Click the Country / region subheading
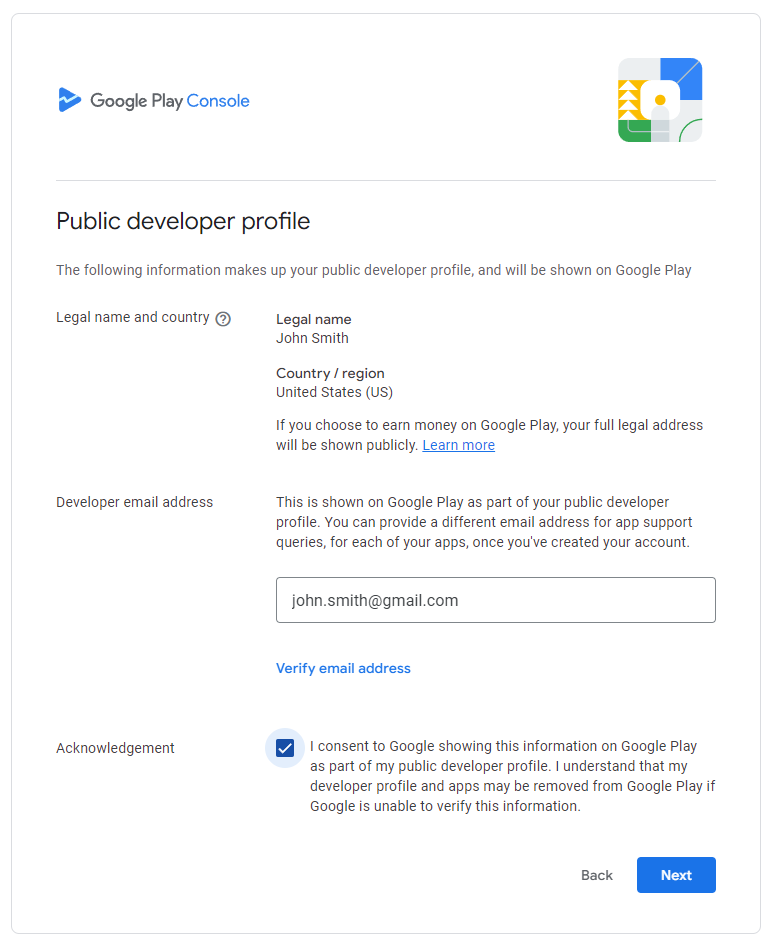This screenshot has height=948, width=775. coord(330,373)
